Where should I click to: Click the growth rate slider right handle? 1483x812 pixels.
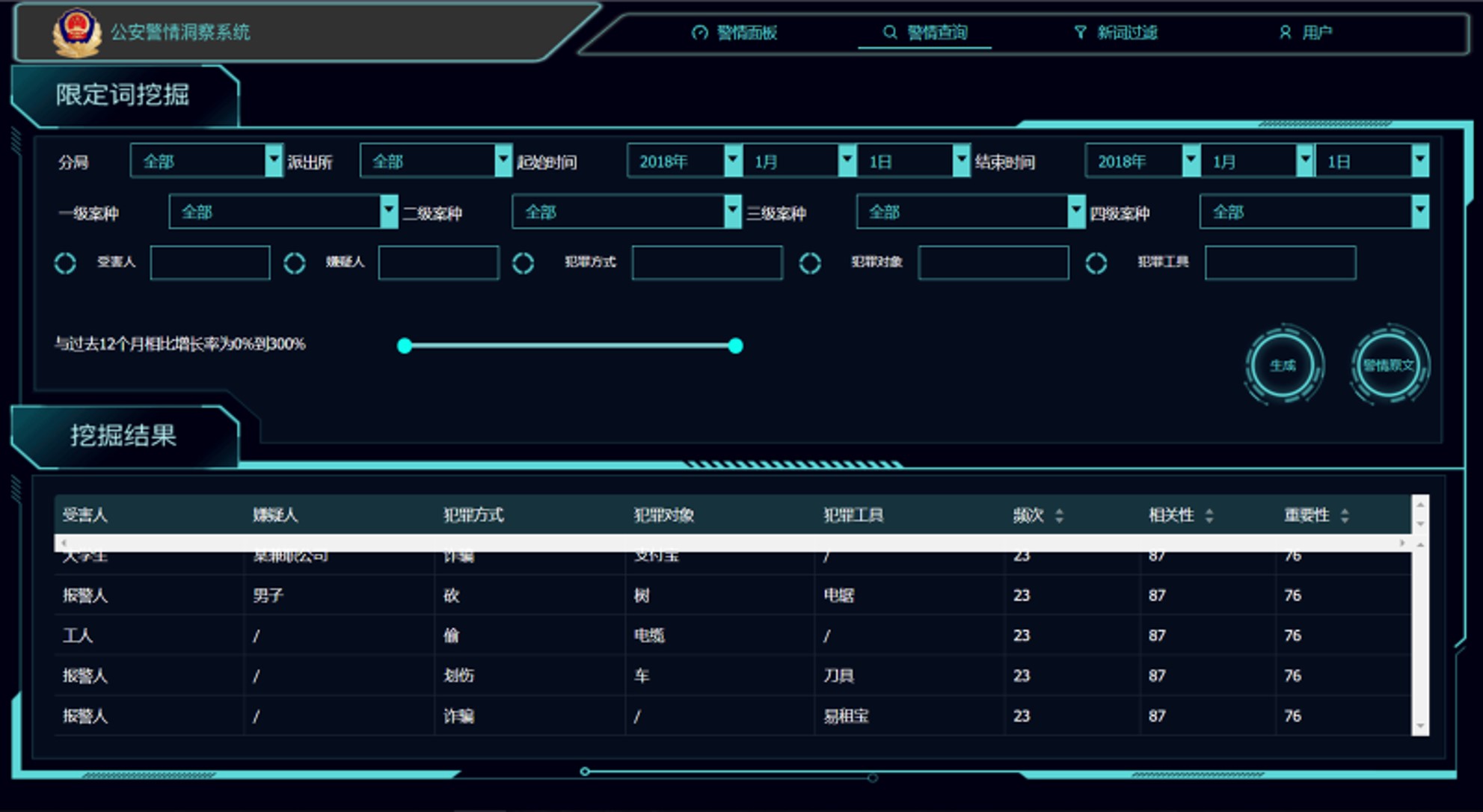[736, 345]
